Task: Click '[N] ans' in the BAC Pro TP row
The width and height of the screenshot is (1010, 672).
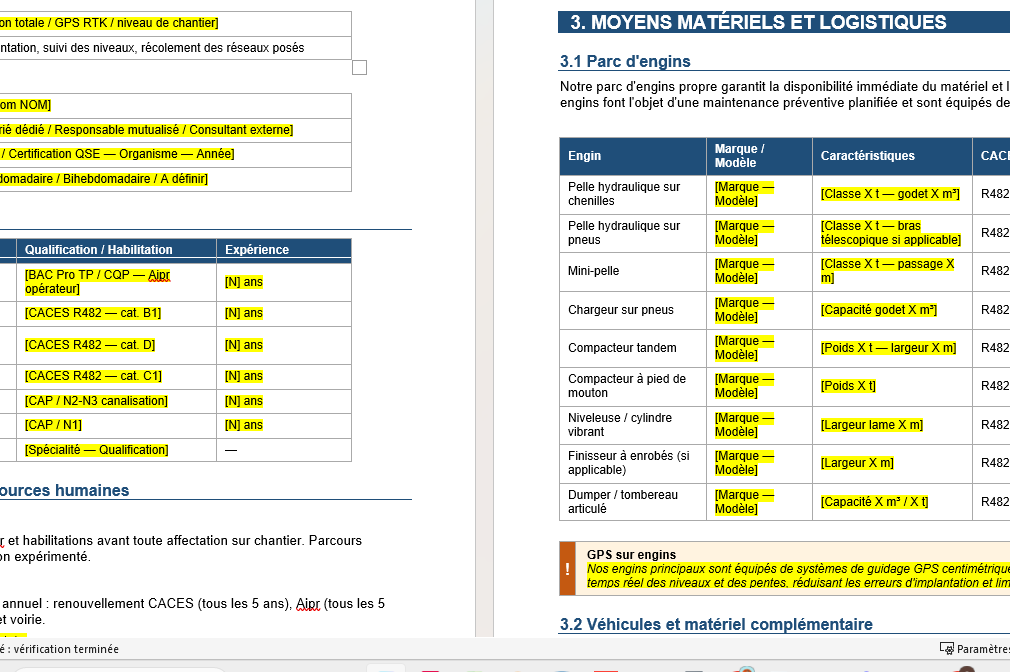Action: [243, 282]
